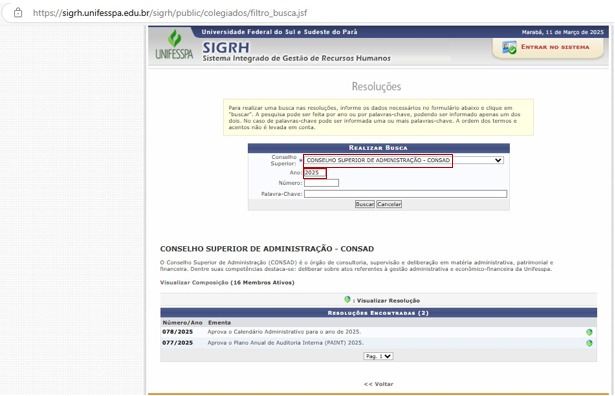The image size is (615, 396).
Task: Click the Entrar no Sistema login icon
Action: [x=509, y=48]
